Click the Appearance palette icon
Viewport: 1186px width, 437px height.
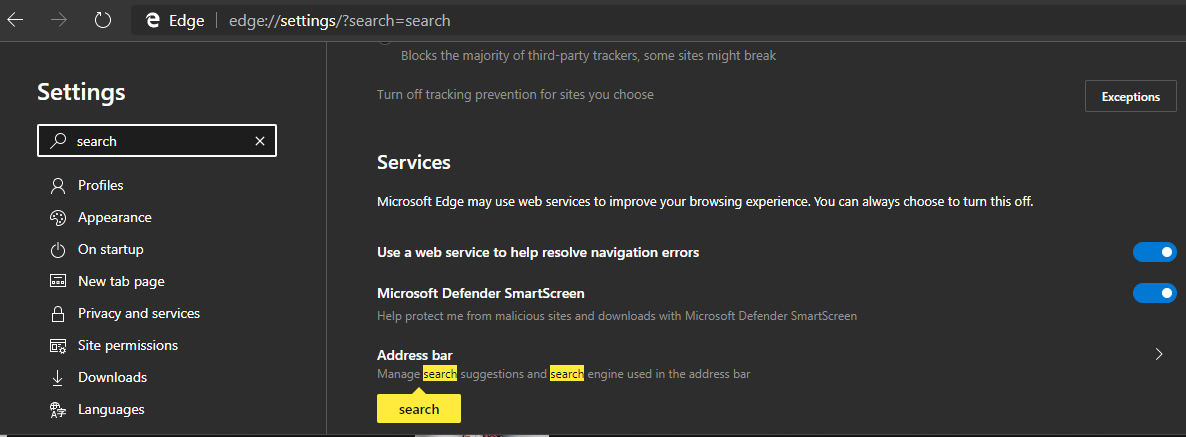(58, 217)
